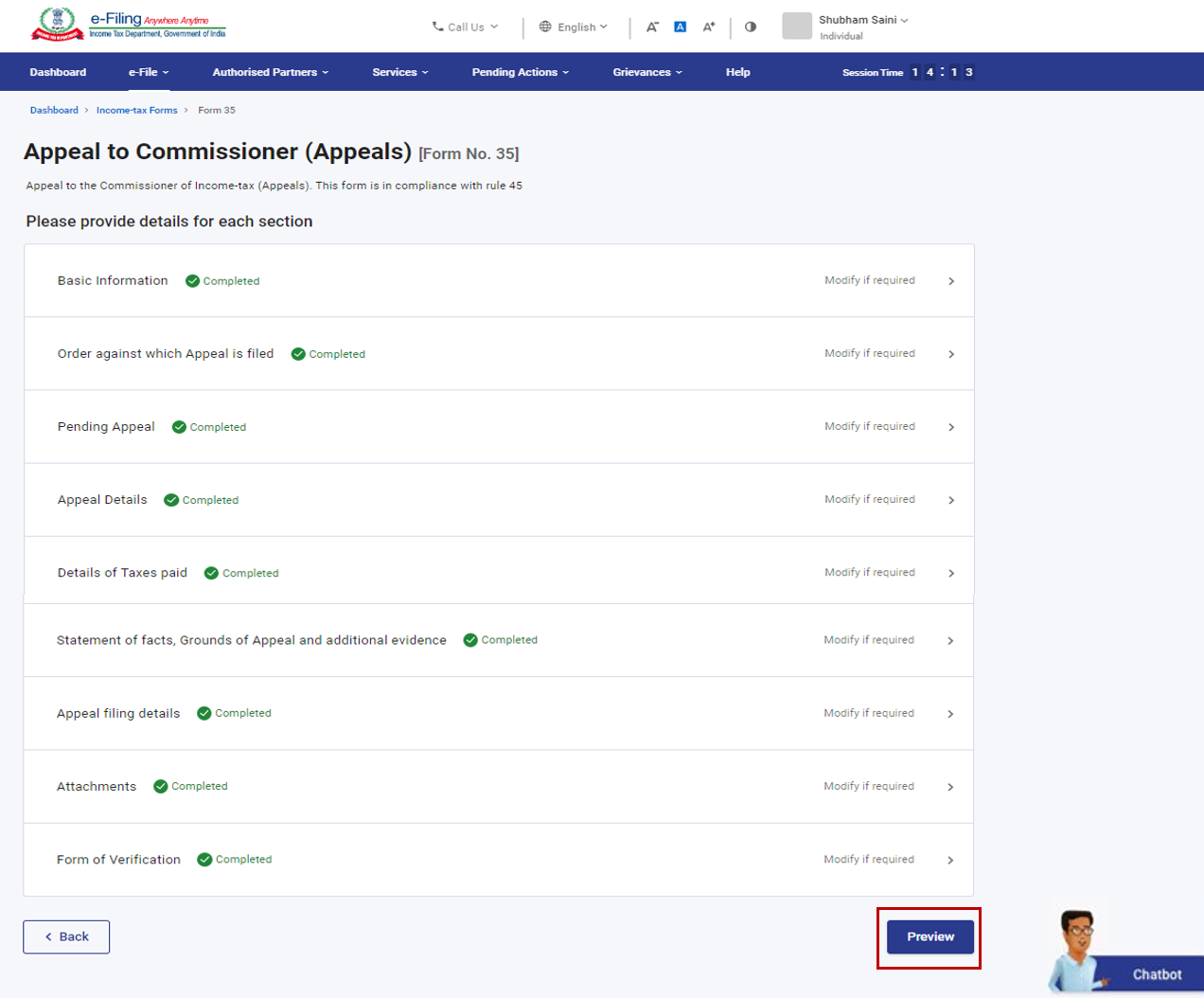
Task: Expand the Attachments section chevron
Action: pyautogui.click(x=950, y=787)
